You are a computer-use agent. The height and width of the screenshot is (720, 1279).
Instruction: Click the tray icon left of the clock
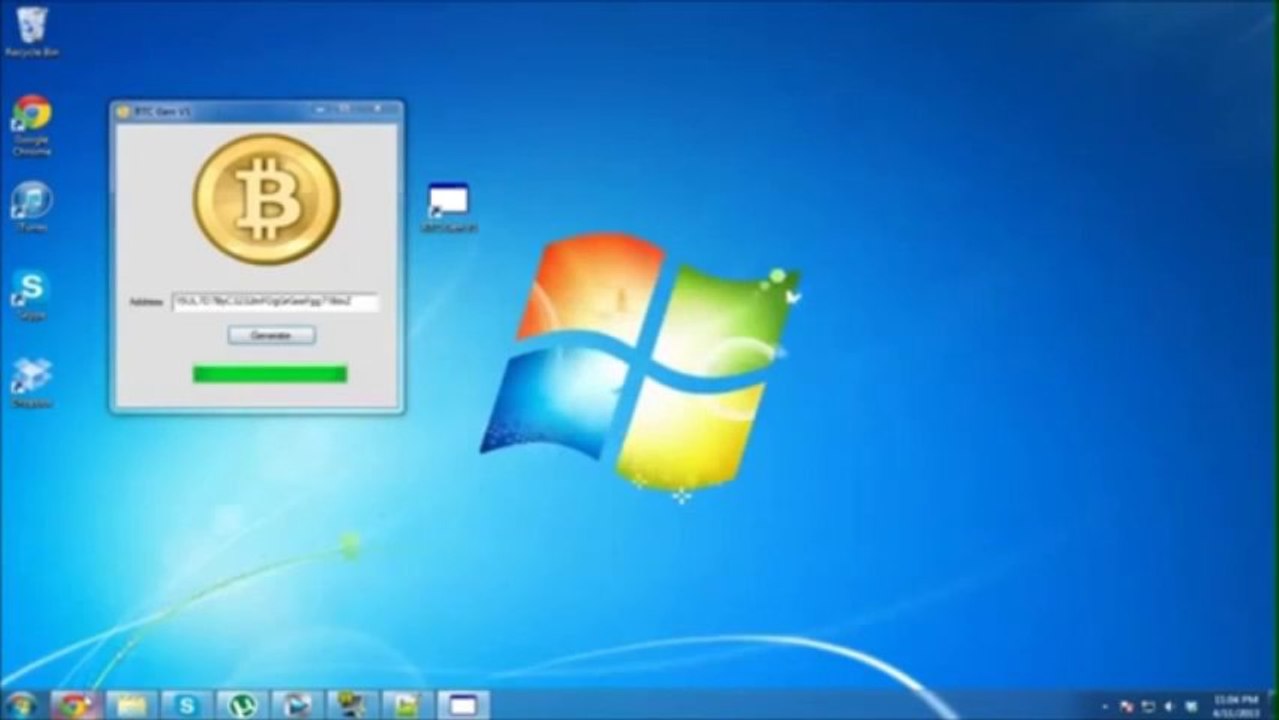(x=1191, y=707)
